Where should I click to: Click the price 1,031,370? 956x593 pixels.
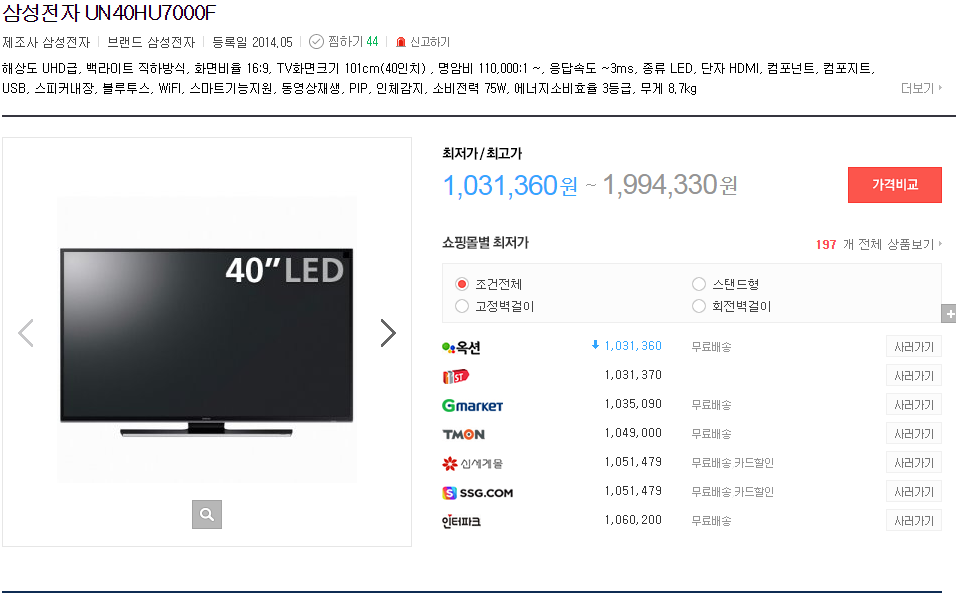point(633,375)
